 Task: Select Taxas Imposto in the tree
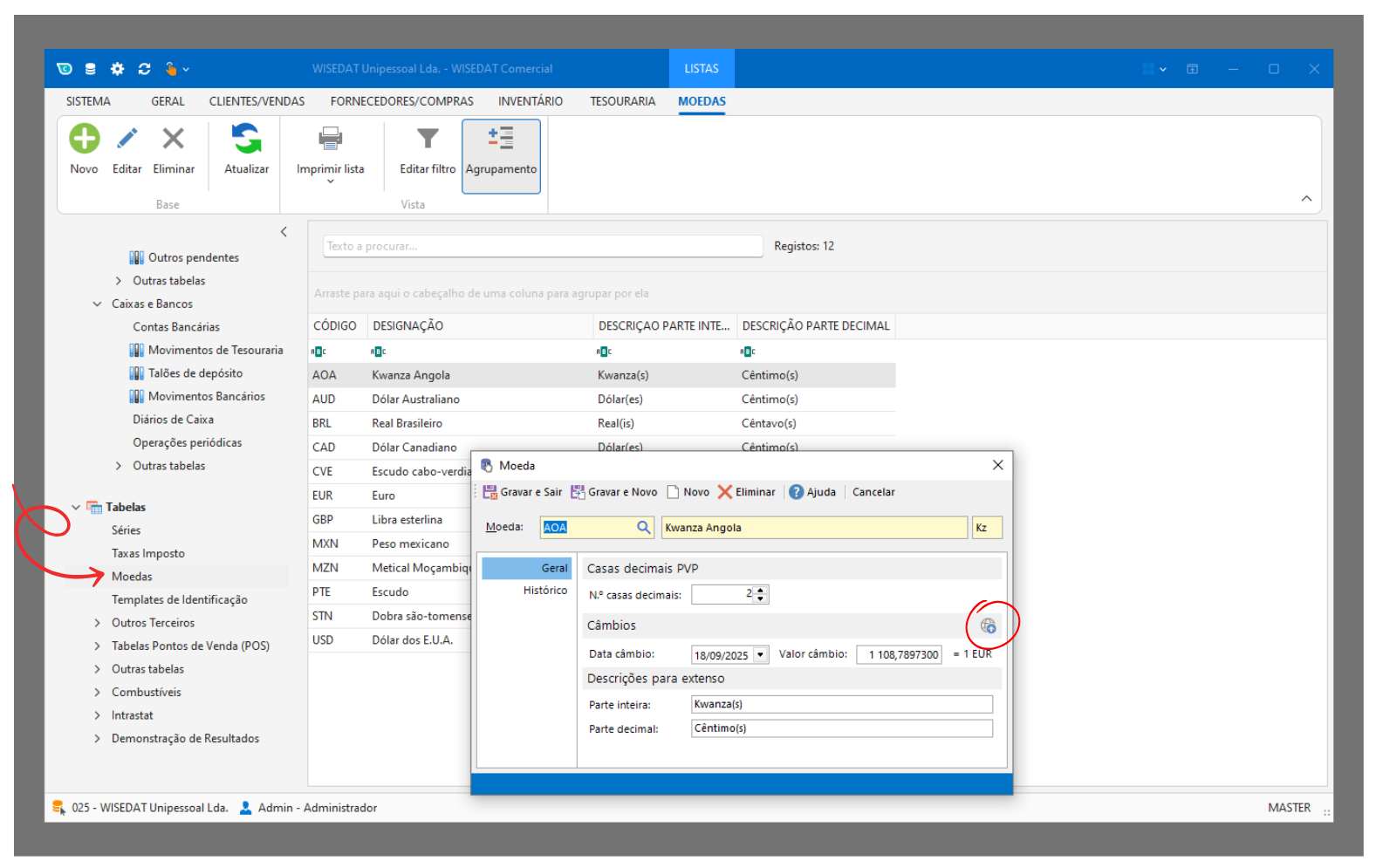[148, 554]
